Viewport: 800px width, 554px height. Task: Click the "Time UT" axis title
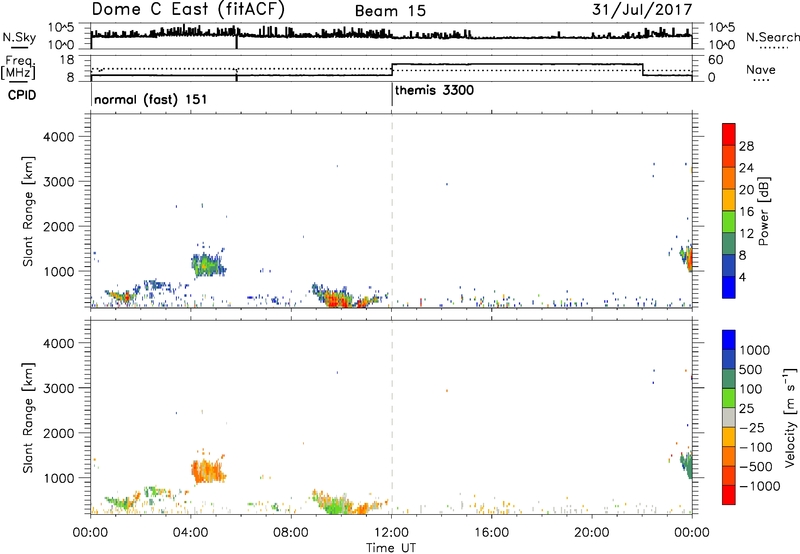tap(391, 548)
